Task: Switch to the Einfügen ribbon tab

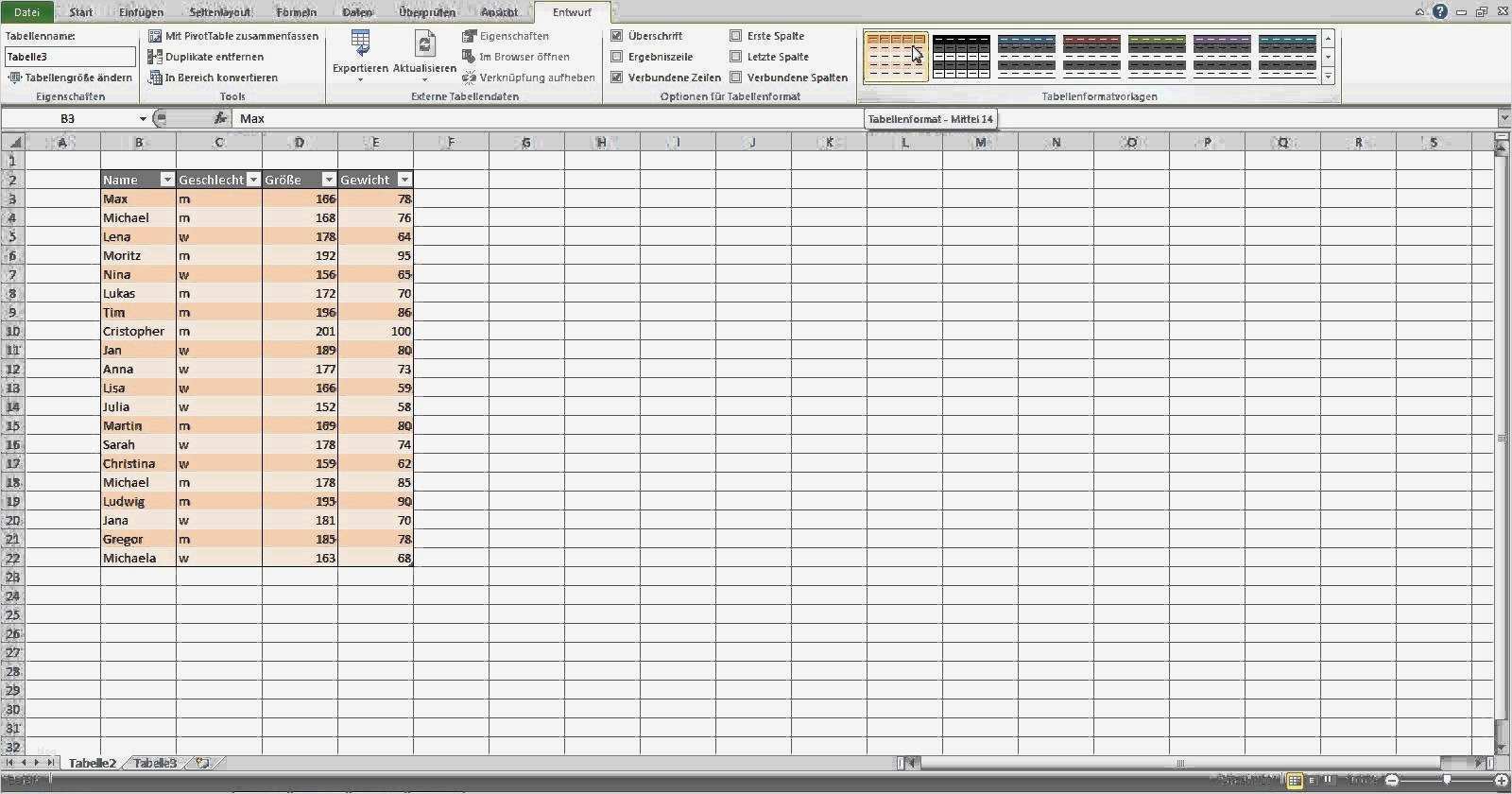Action: 141,12
